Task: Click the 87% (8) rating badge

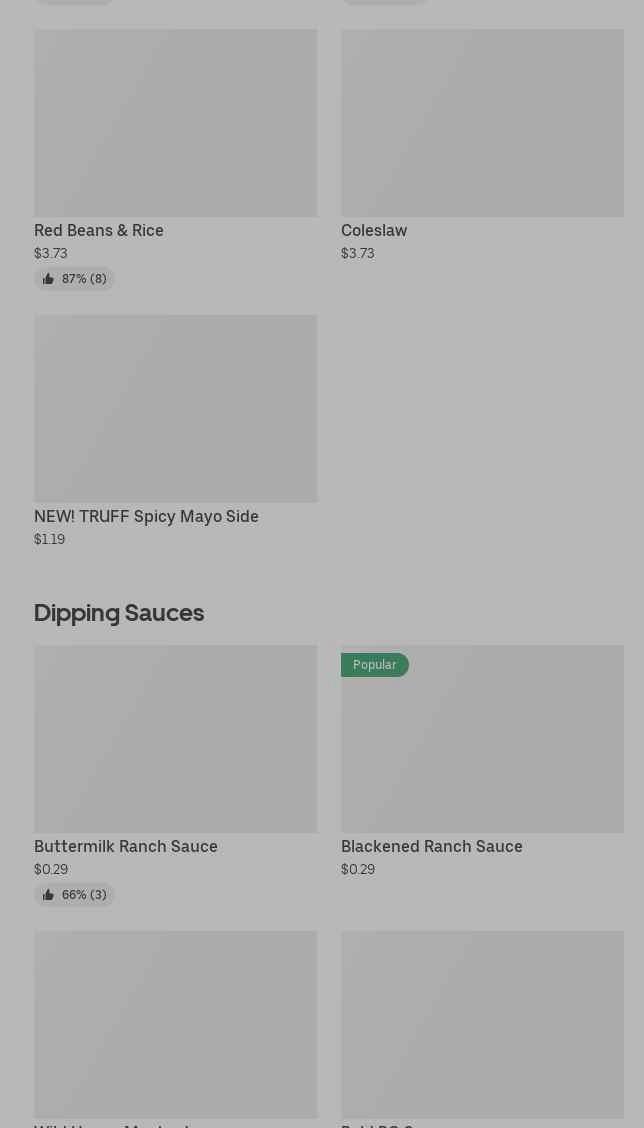Action: (x=75, y=279)
